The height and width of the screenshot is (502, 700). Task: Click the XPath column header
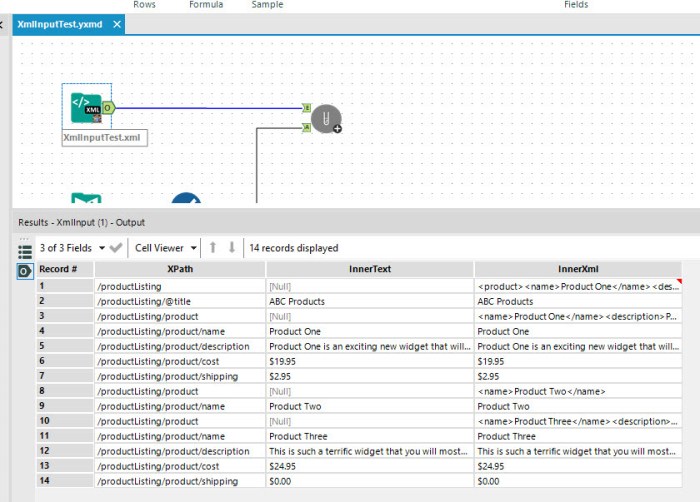pos(180,269)
